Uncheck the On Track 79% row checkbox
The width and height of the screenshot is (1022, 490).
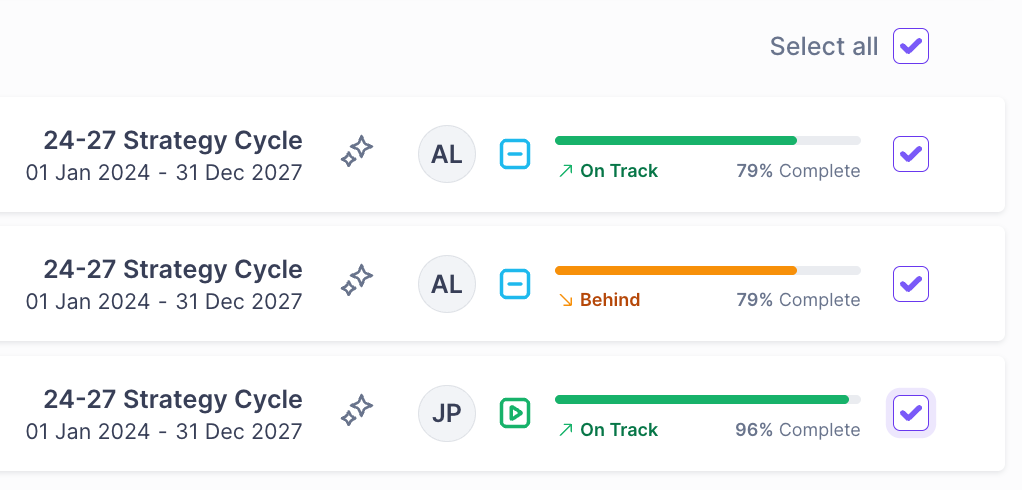click(911, 154)
